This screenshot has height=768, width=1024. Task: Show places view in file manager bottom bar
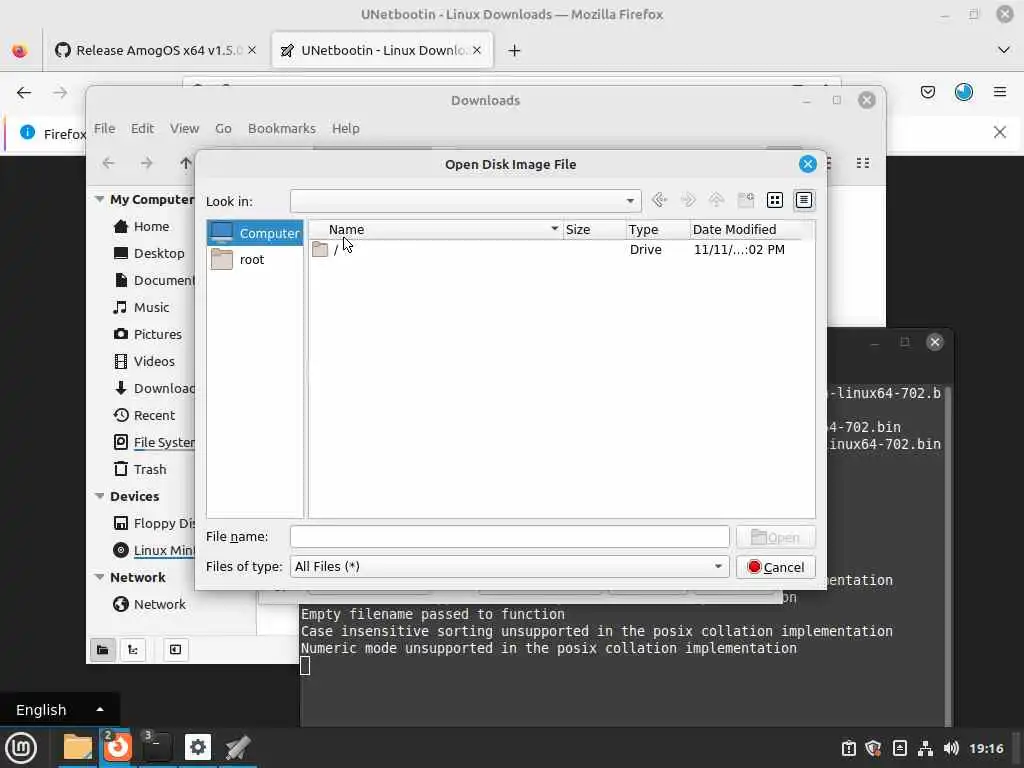(x=103, y=649)
